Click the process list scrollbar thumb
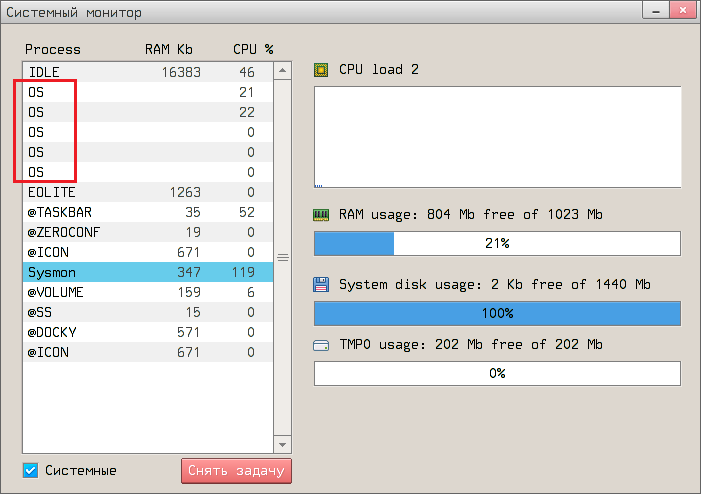 coord(283,256)
